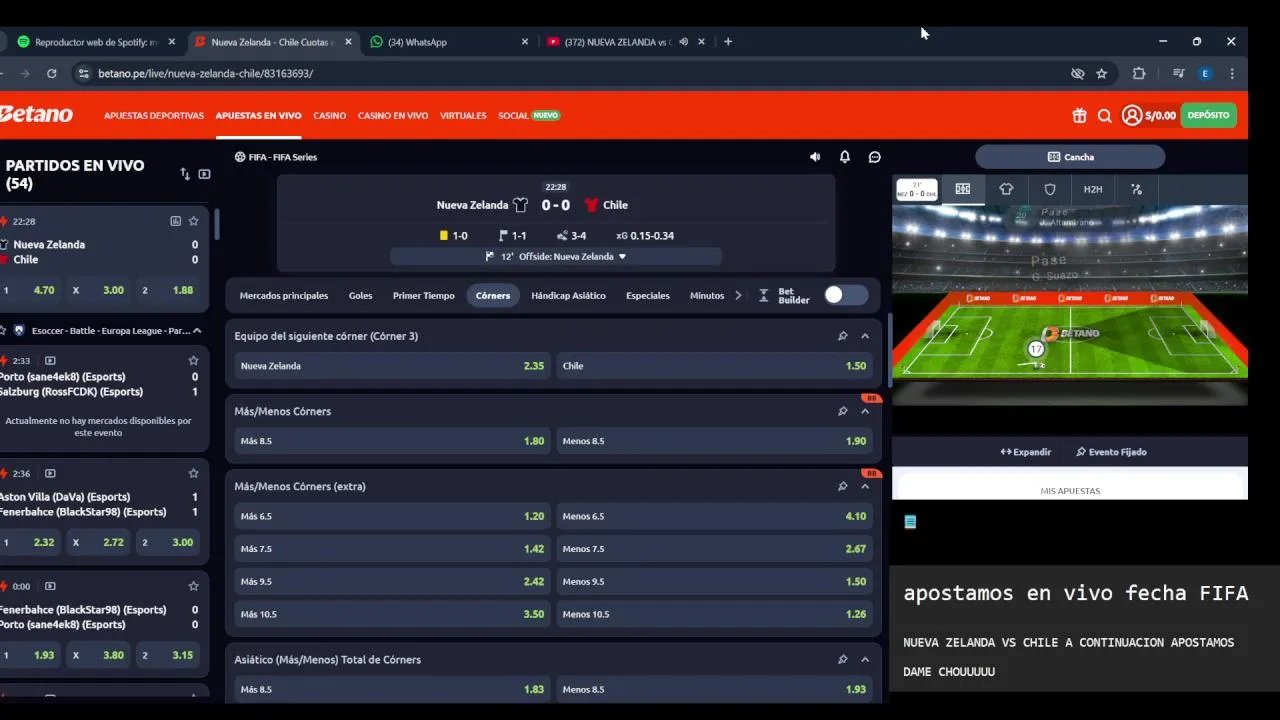Image resolution: width=1280 pixels, height=720 pixels.
Task: Open the user account profile icon
Action: click(1132, 115)
